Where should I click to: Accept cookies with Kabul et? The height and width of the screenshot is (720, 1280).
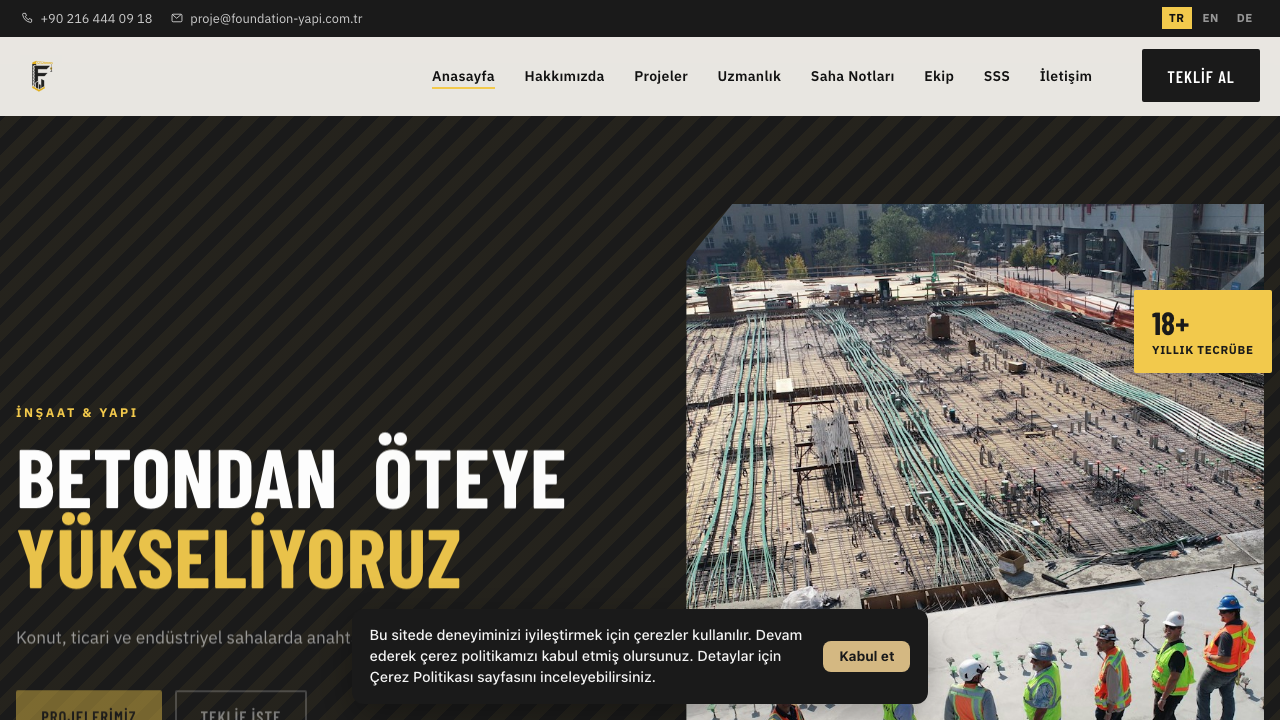(x=866, y=656)
